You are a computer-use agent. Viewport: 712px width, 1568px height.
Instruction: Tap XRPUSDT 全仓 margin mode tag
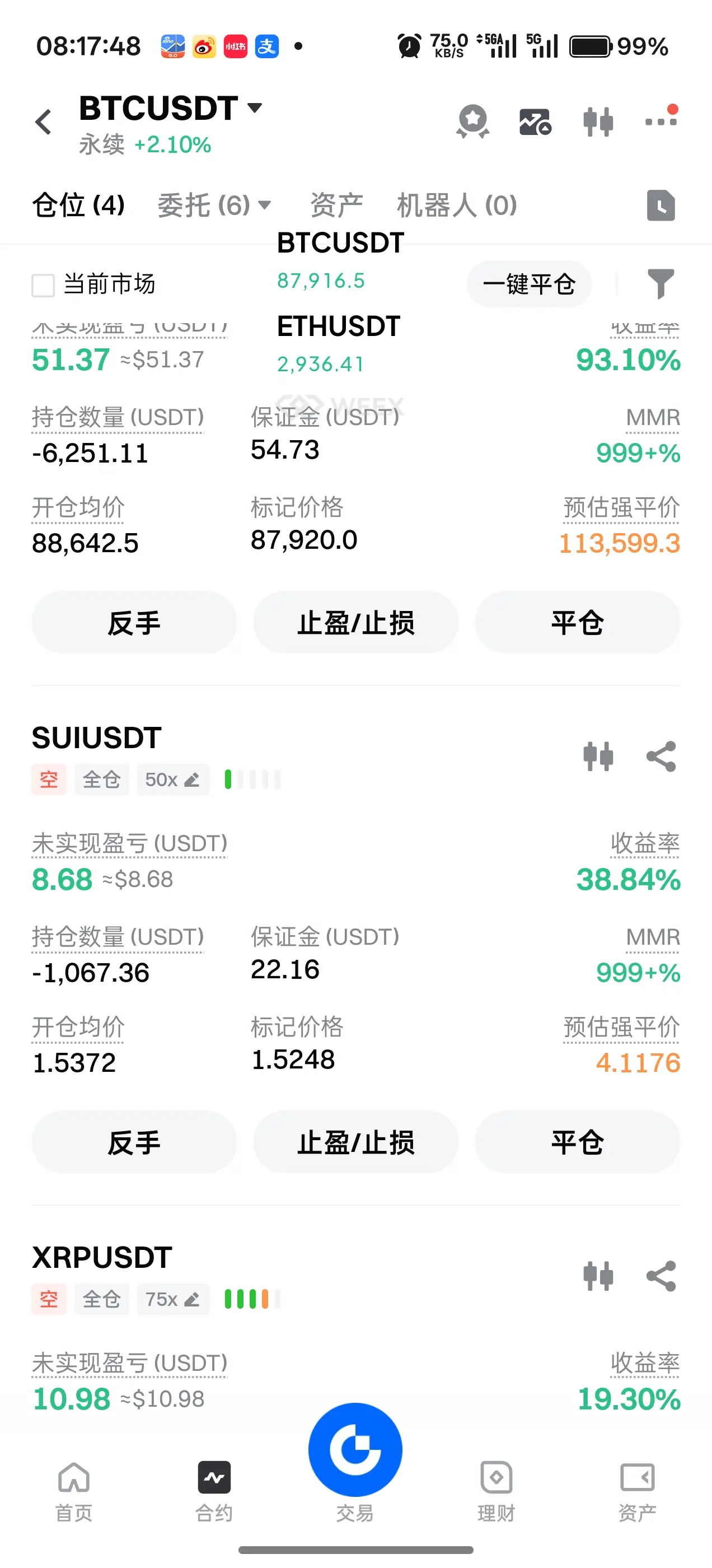pos(102,1300)
